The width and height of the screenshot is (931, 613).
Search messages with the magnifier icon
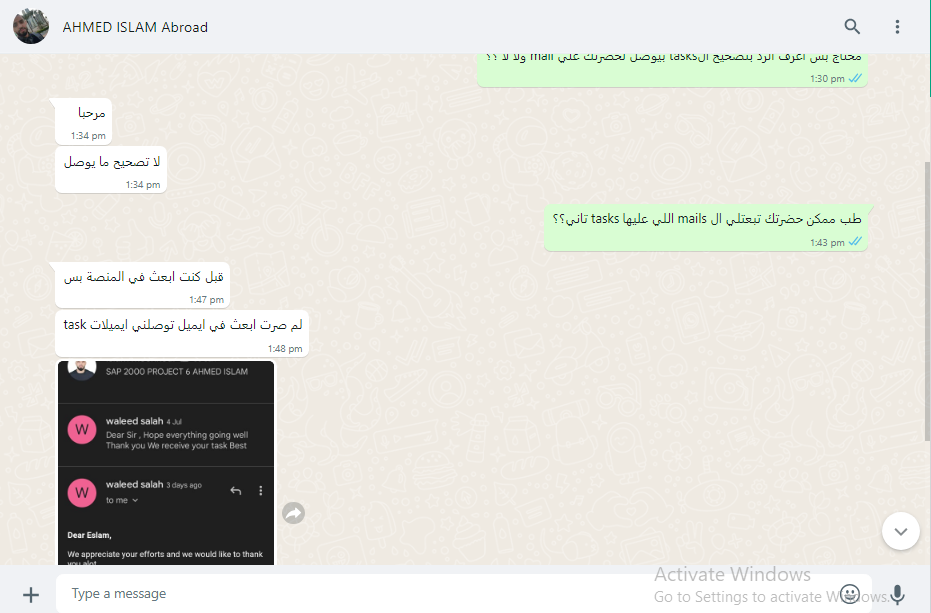click(852, 27)
